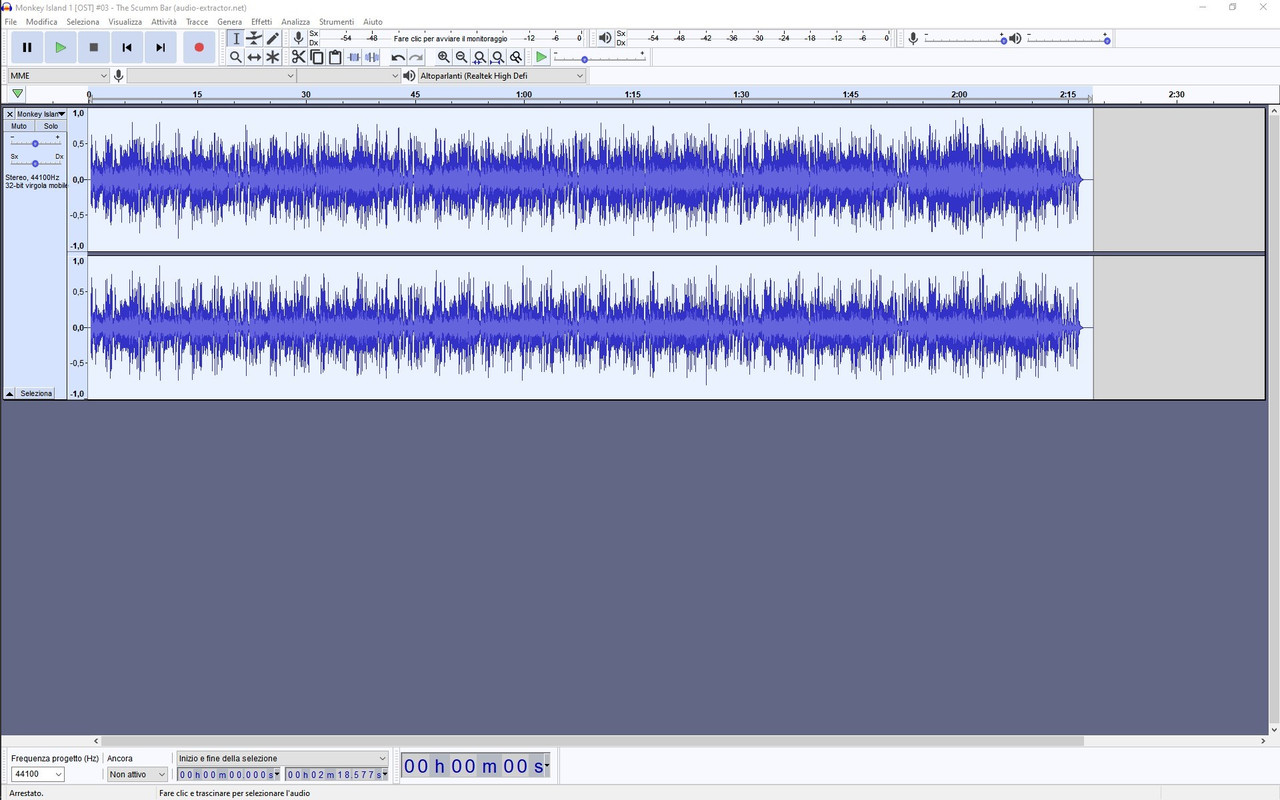Adjust the track Sx/Dx pan slider

(x=35, y=163)
